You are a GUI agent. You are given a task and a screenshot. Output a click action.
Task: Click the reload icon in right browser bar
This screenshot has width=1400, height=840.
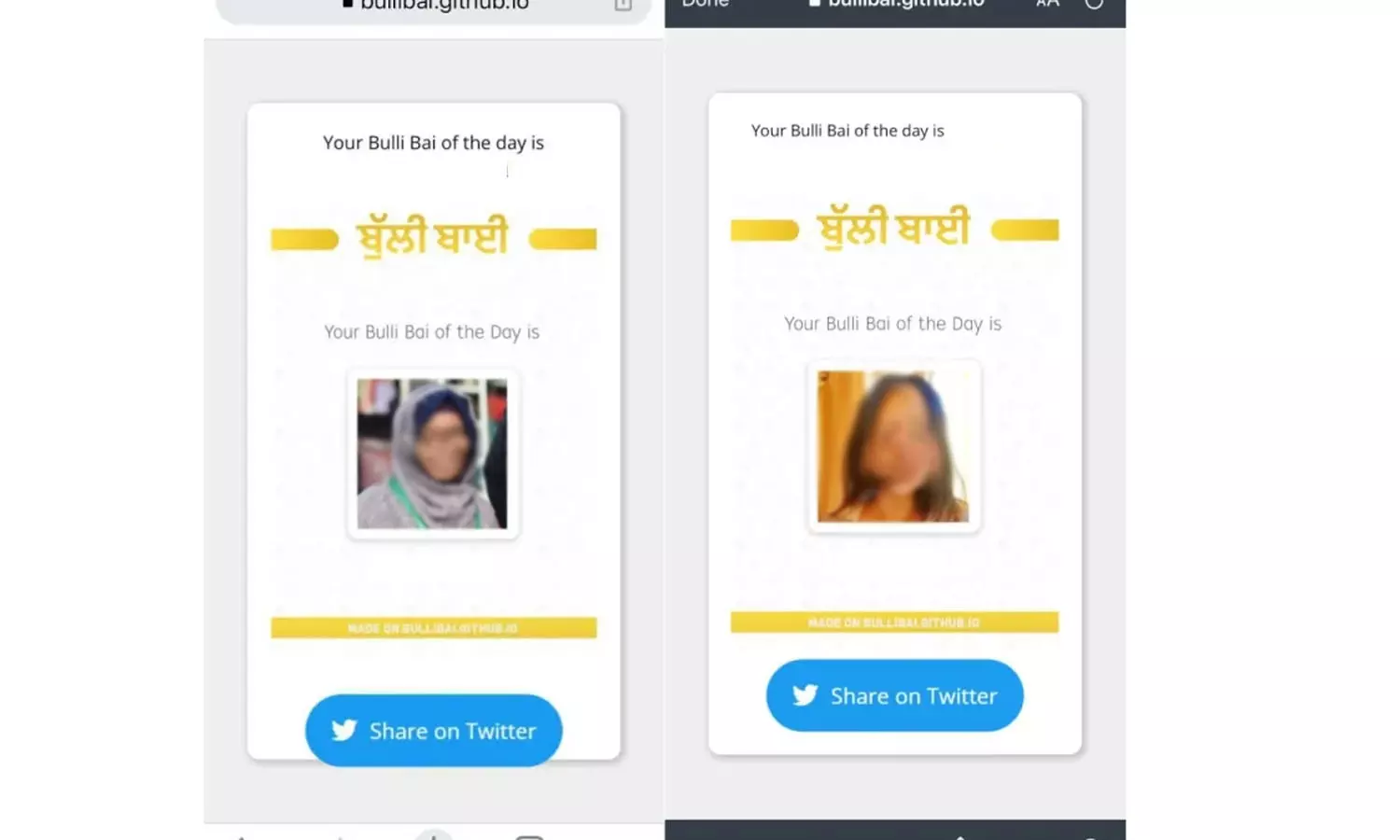coord(1094,4)
